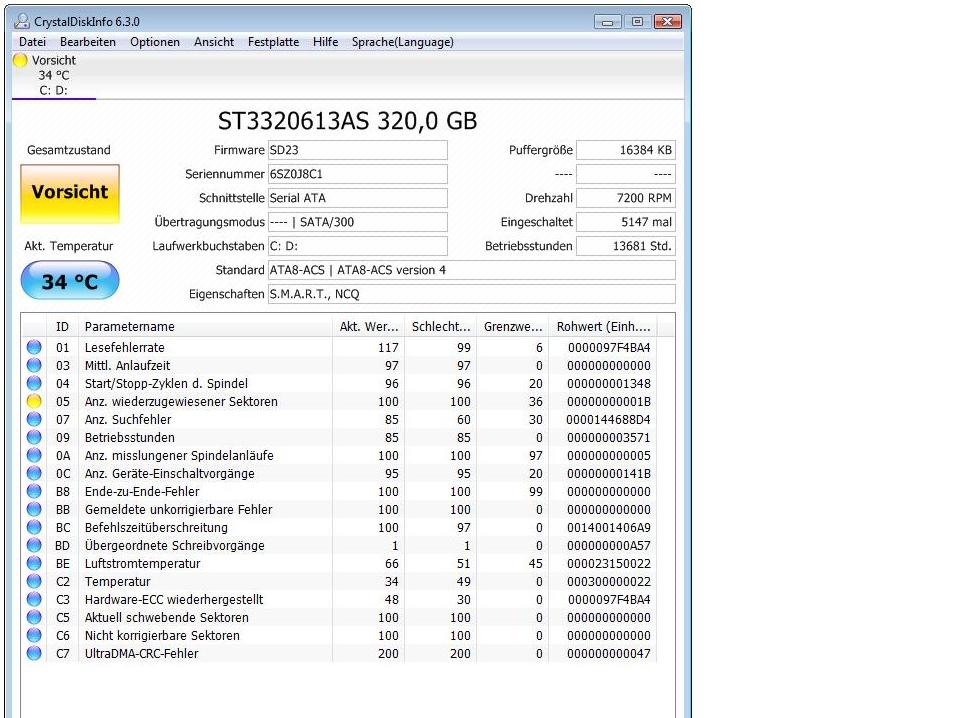The image size is (960, 718).
Task: Click the Eigenschaften field S.M.A.R.T., NCQ
Action: coord(471,294)
